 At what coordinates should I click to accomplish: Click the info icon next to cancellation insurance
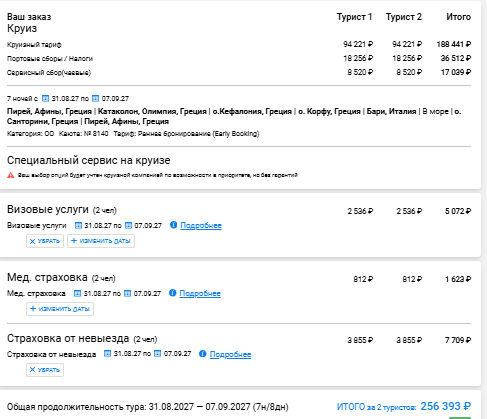tap(203, 354)
